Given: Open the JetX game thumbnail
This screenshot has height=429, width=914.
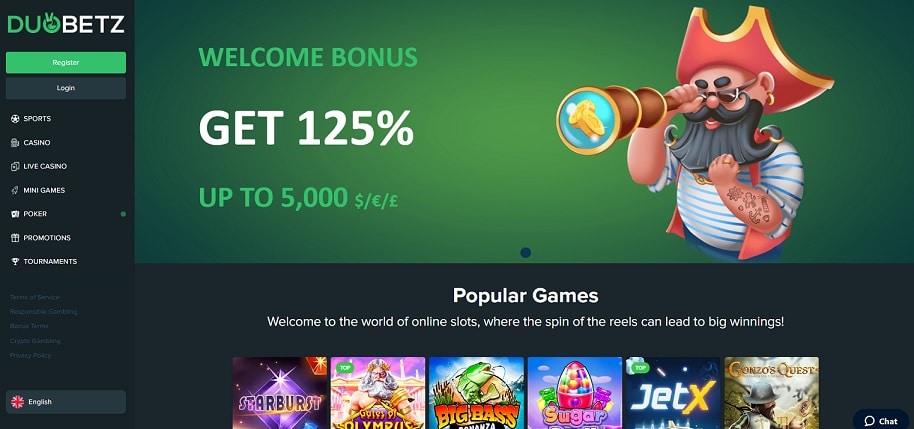Looking at the screenshot, I should [x=673, y=393].
